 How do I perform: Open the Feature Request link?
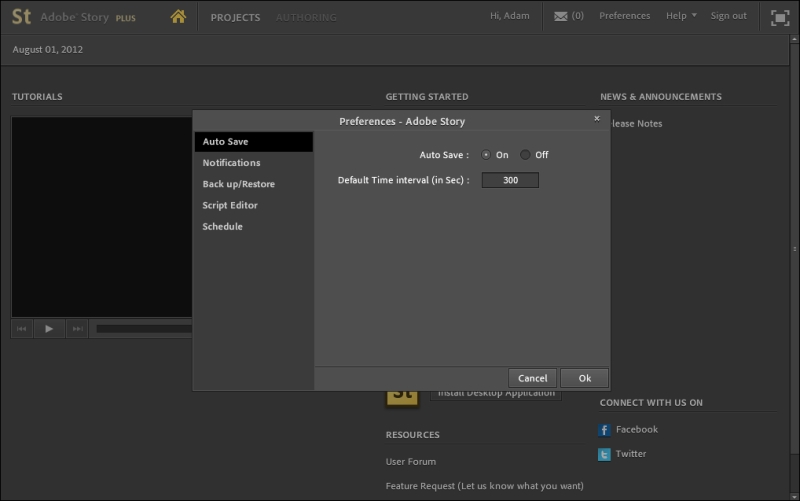pyautogui.click(x=484, y=486)
